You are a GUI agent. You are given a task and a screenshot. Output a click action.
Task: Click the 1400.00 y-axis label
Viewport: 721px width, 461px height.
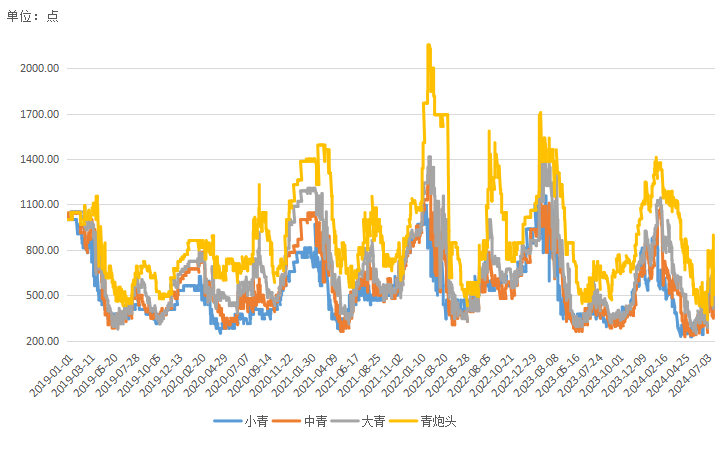[39, 159]
